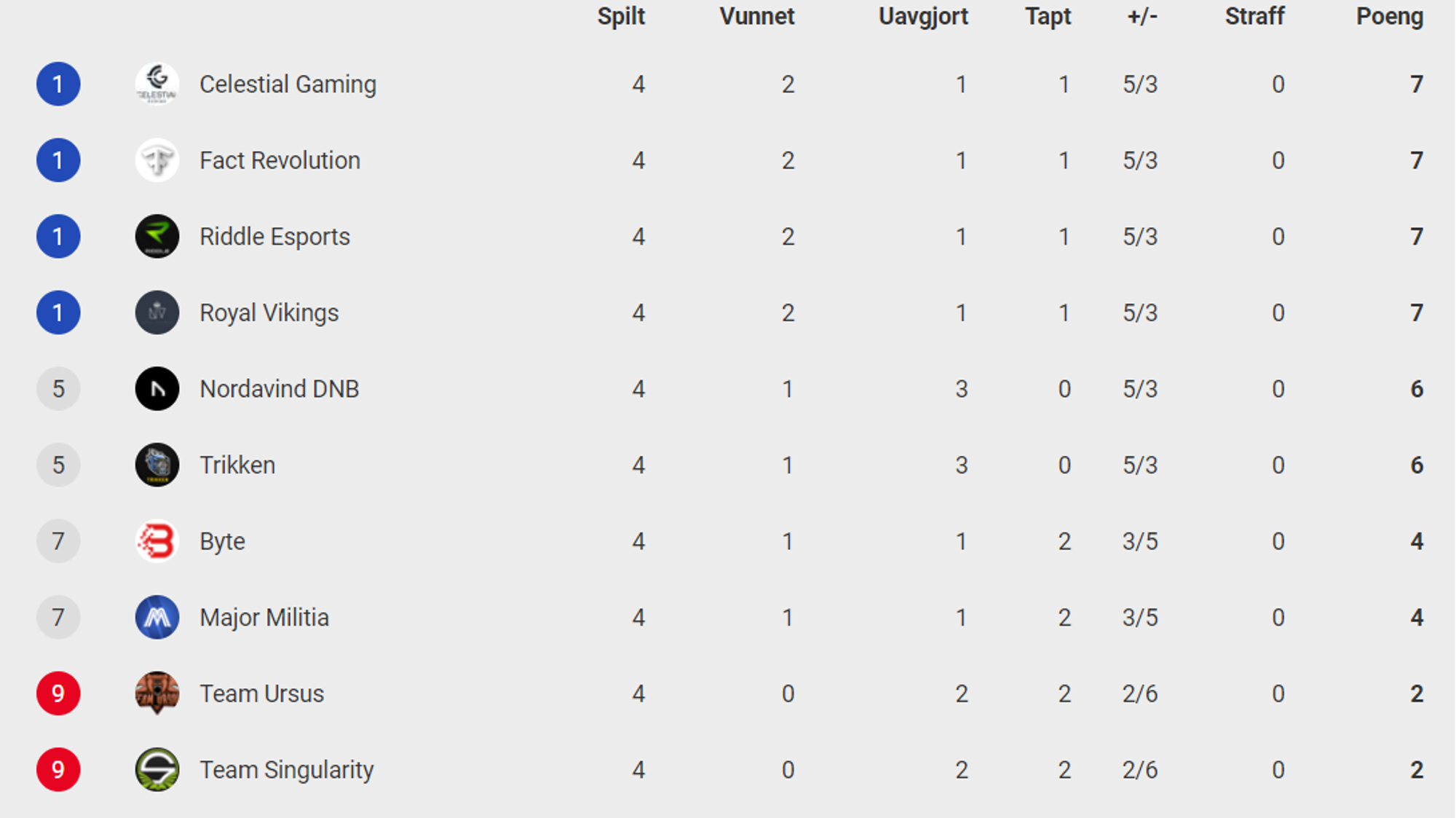Click the Poeng column header

1390,17
